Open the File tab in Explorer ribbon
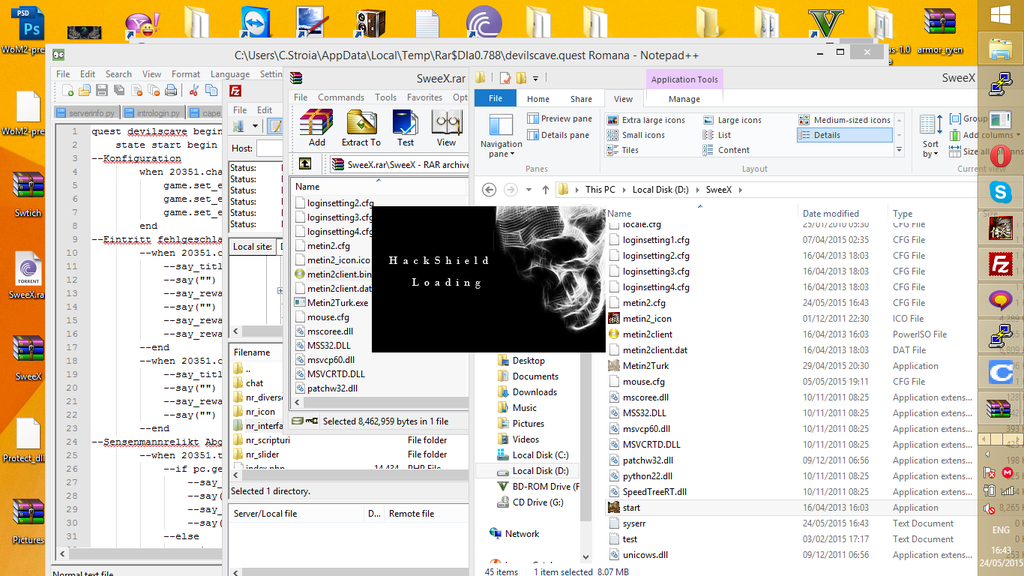The width and height of the screenshot is (1024, 576). [496, 98]
